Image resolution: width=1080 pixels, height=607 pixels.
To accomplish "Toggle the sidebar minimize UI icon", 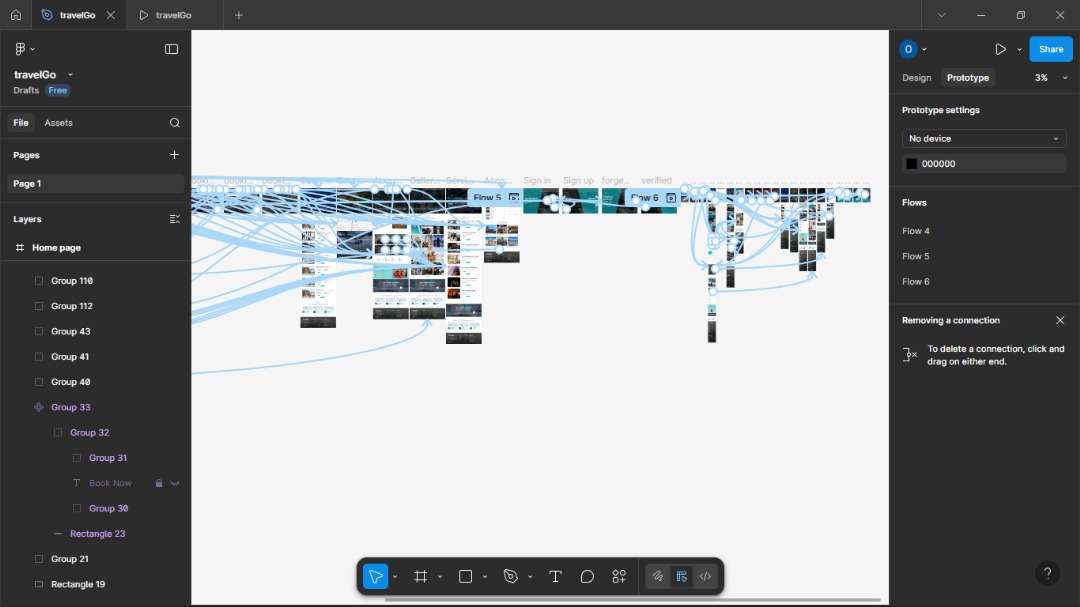I will point(172,49).
